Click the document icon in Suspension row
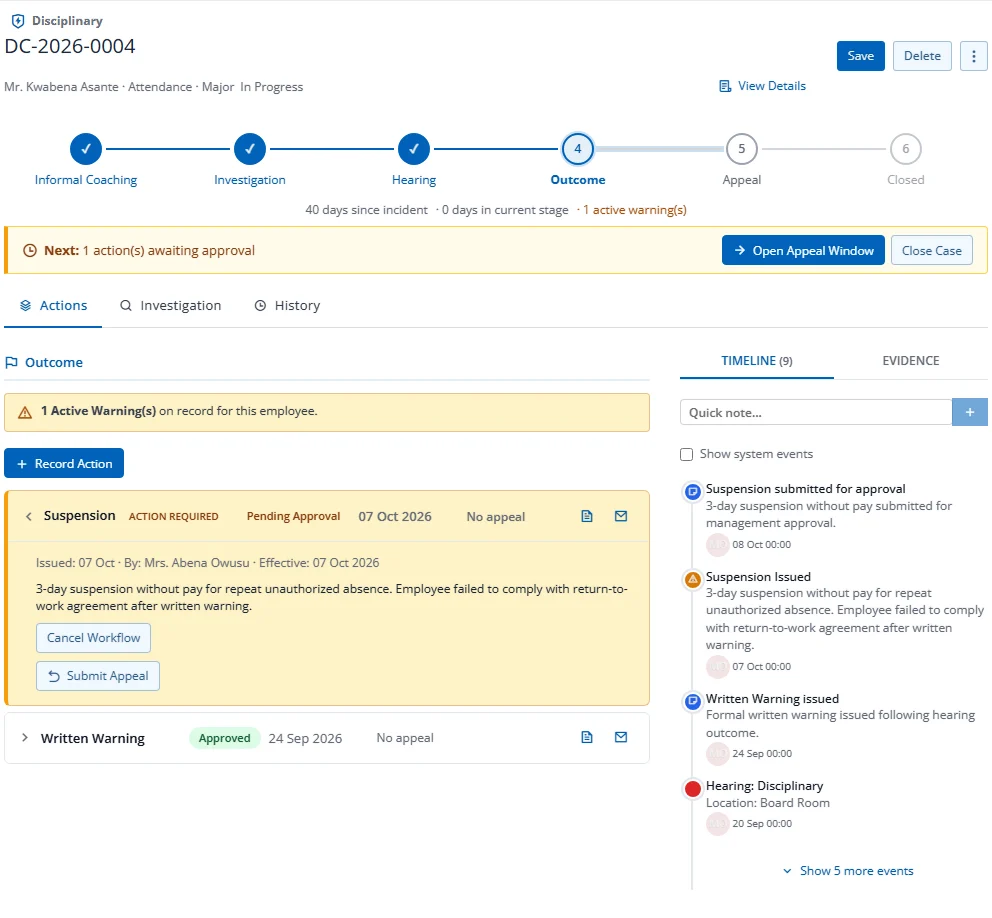Image resolution: width=992 pixels, height=918 pixels. tap(587, 516)
